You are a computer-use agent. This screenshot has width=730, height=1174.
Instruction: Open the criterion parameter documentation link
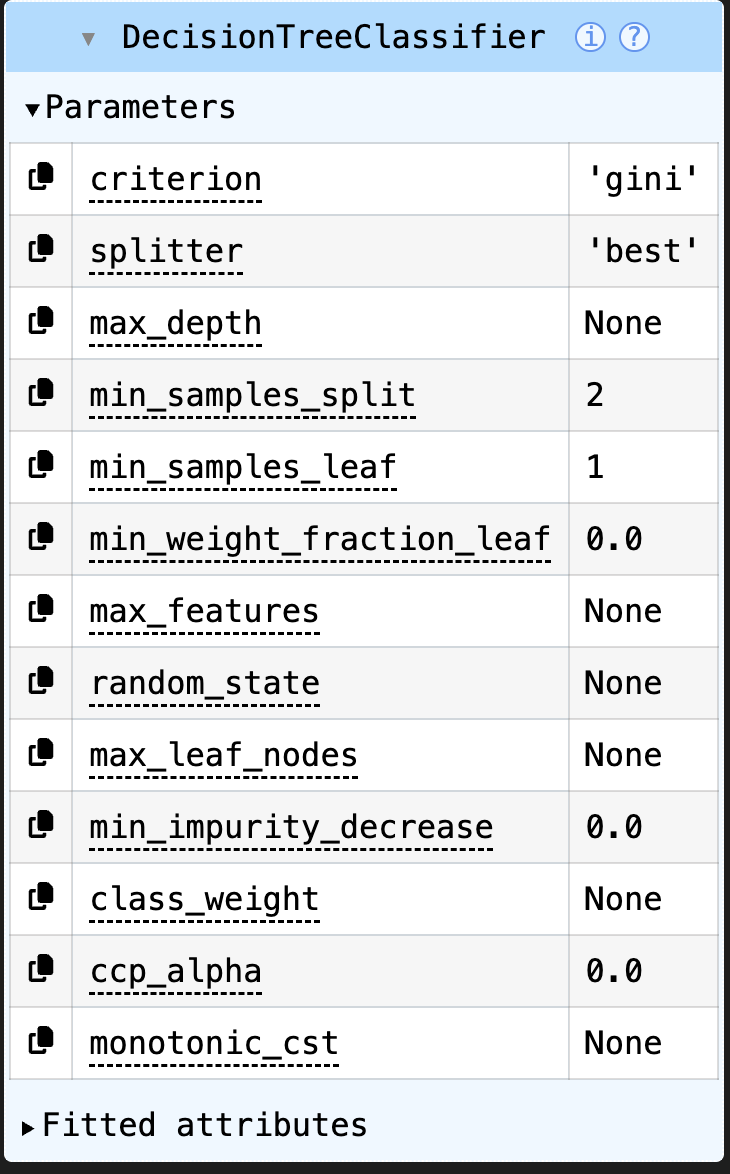click(175, 180)
